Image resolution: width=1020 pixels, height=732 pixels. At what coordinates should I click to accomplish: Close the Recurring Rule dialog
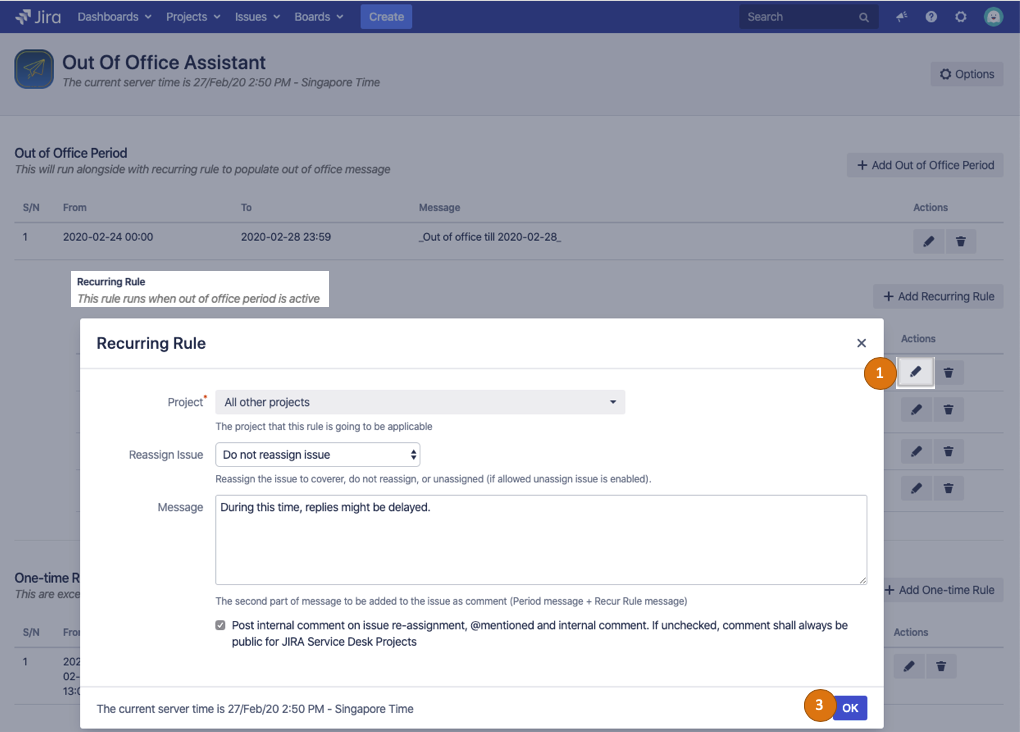(861, 343)
